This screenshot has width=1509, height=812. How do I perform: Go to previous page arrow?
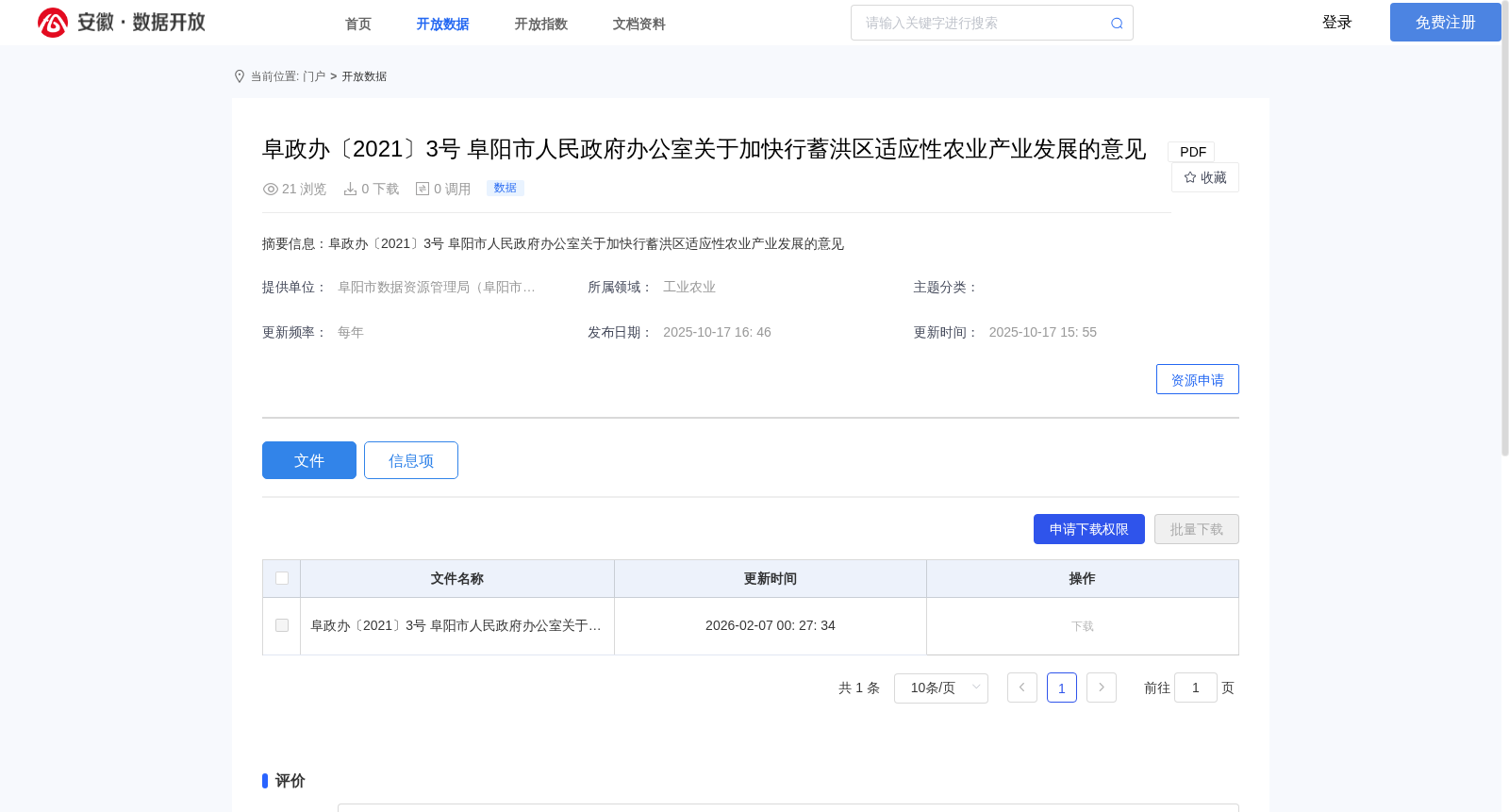point(1022,688)
